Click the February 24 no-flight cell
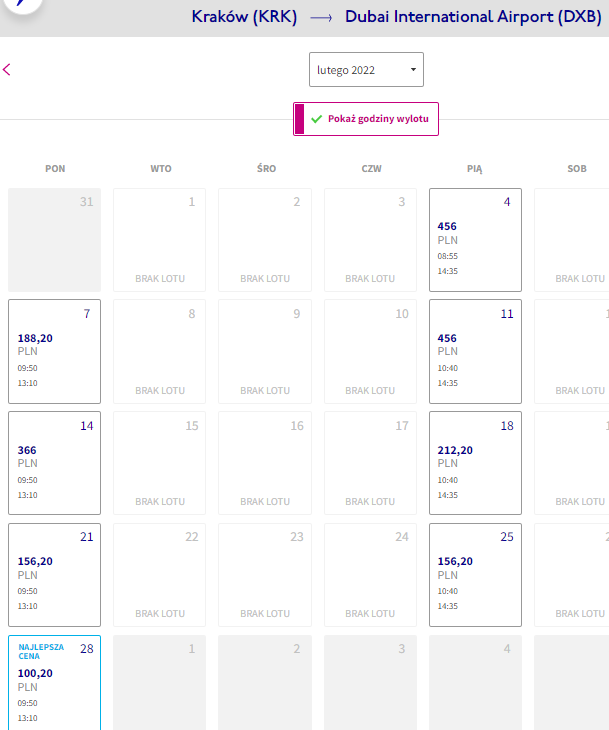Viewport: 609px width, 730px height. point(370,575)
